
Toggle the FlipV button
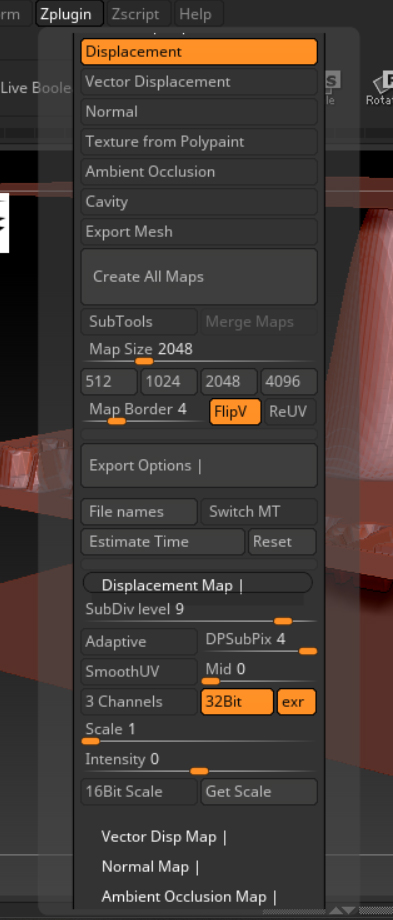pos(235,412)
